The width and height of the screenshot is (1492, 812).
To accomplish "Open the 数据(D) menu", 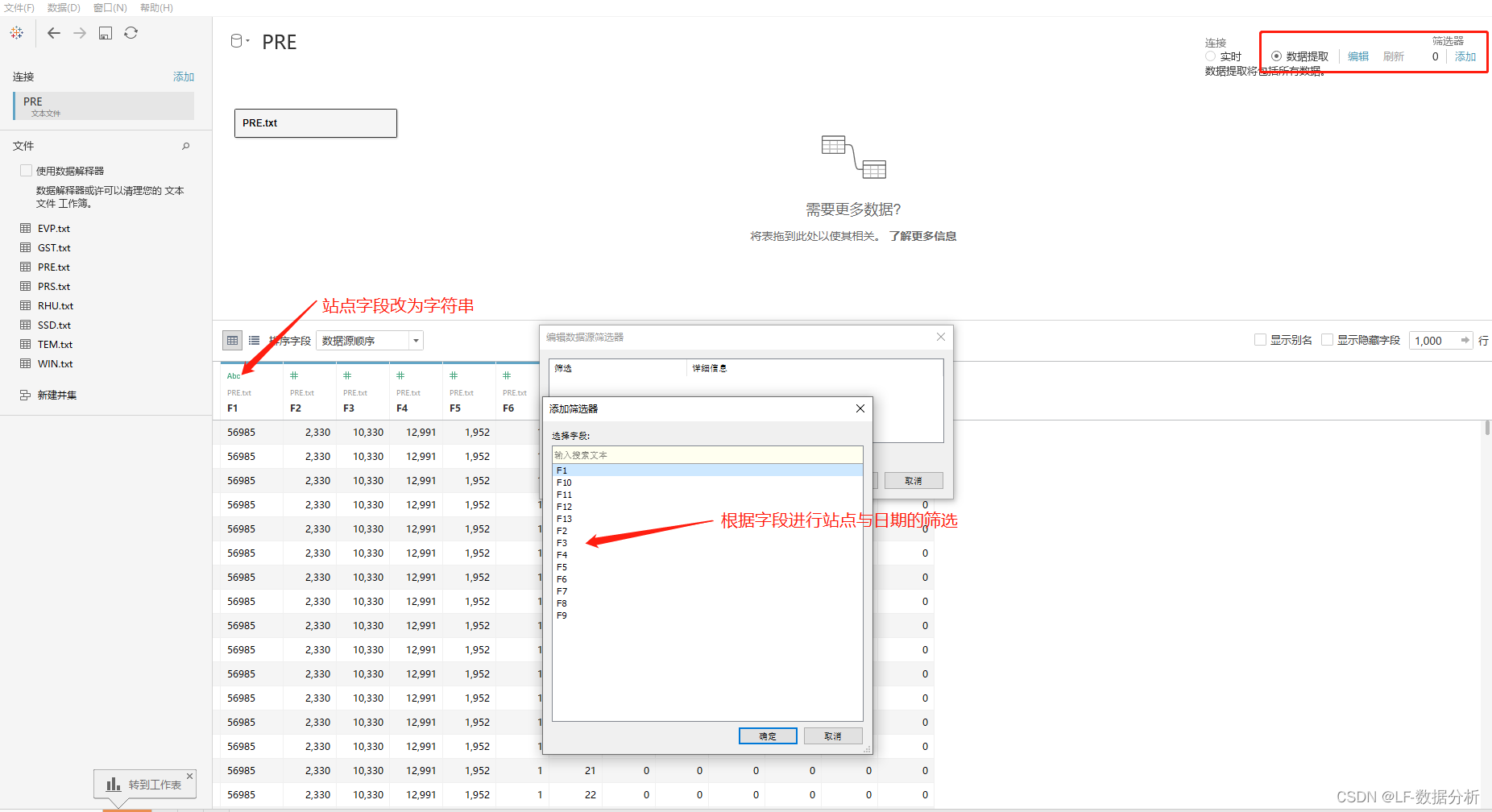I will point(64,7).
